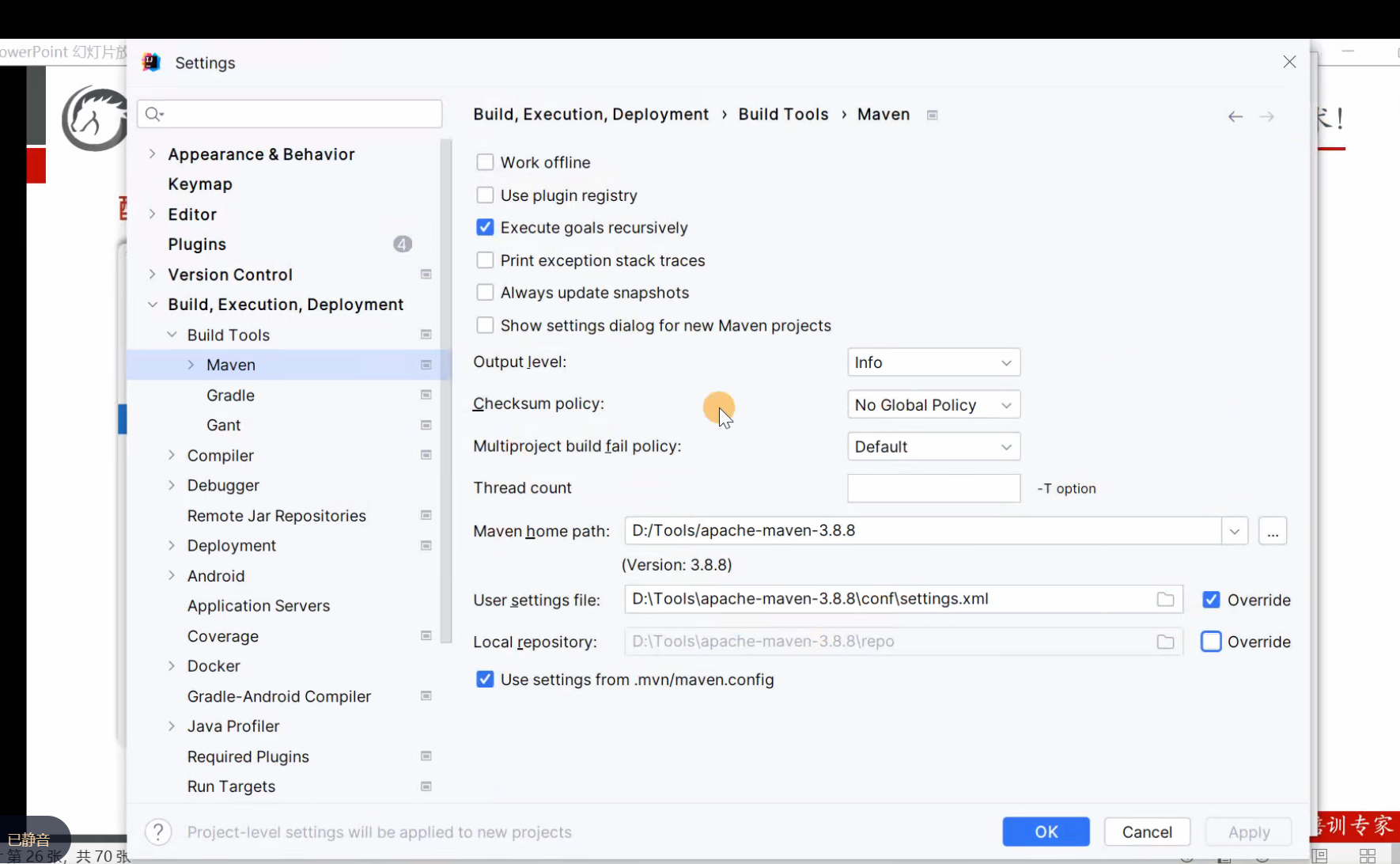Close the Settings dialog with X

coord(1289,62)
